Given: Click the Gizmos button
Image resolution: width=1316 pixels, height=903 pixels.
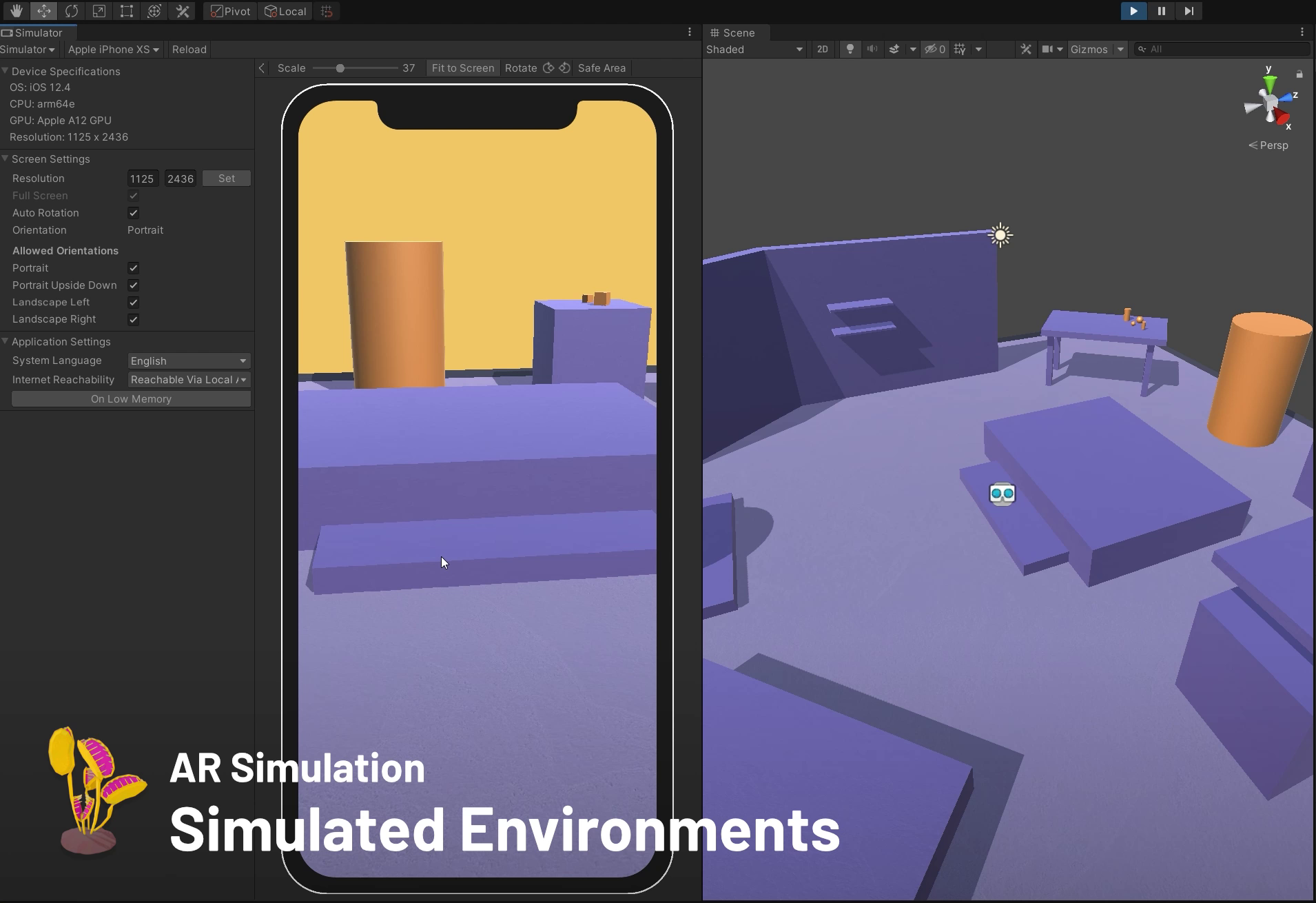Looking at the screenshot, I should (x=1089, y=49).
